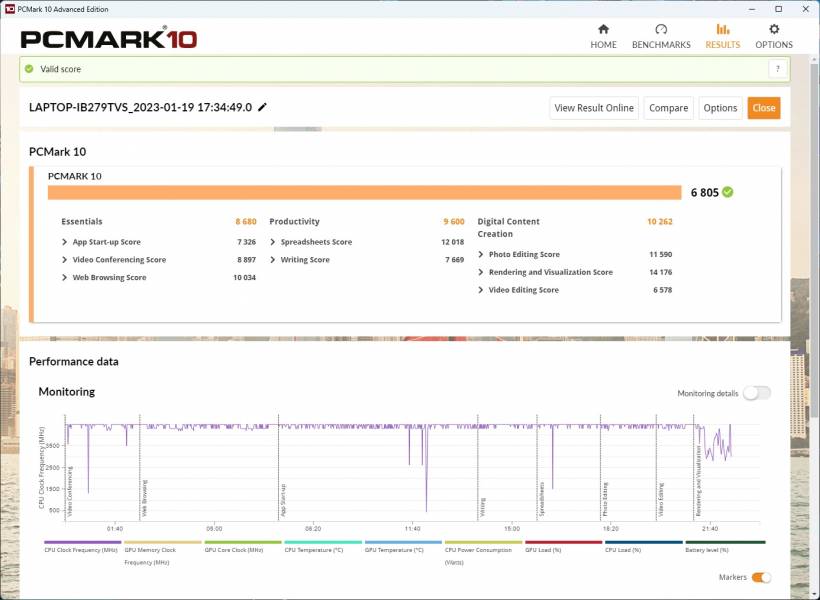Click the Web Browsing value 10 034
This screenshot has height=600, width=820.
(244, 277)
